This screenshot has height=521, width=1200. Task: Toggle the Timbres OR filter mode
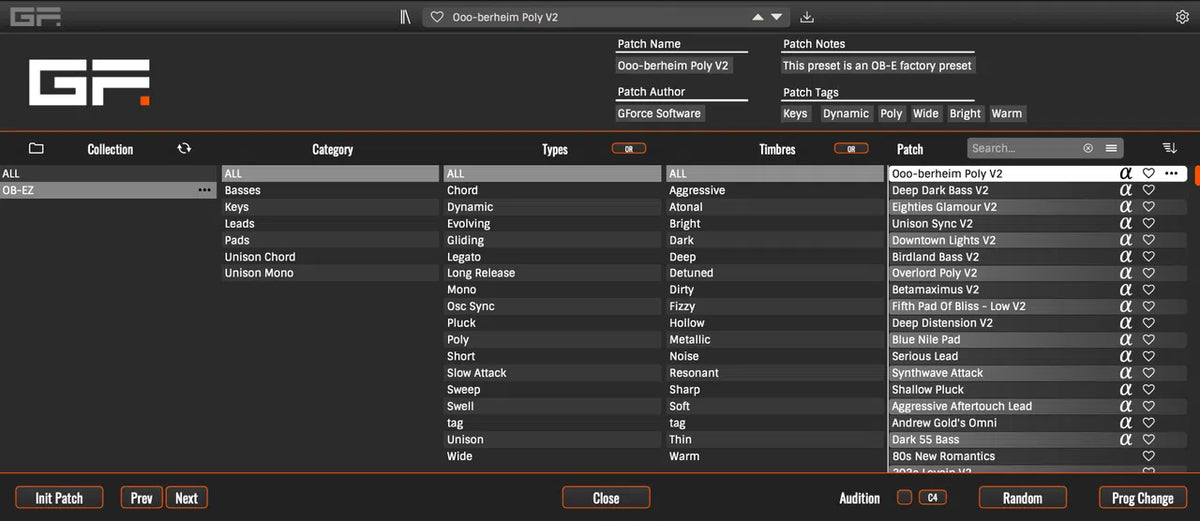[x=851, y=149]
